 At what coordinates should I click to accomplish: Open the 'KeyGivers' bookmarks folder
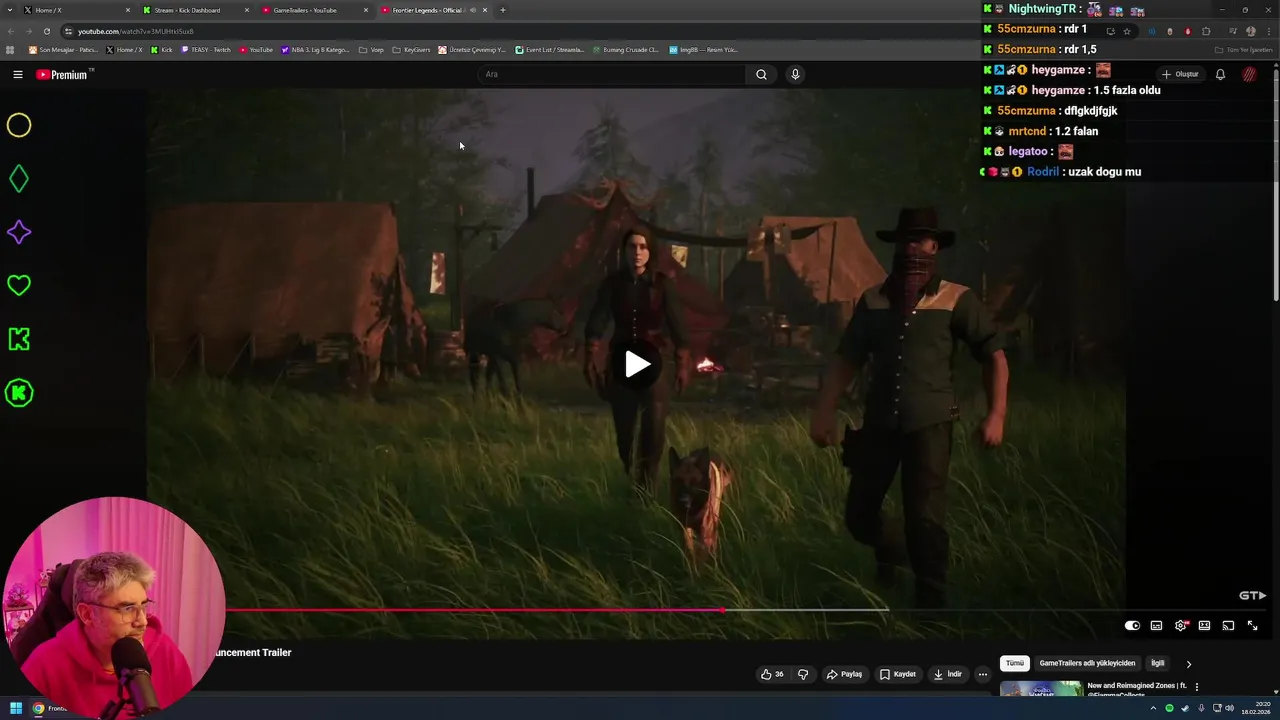411,49
